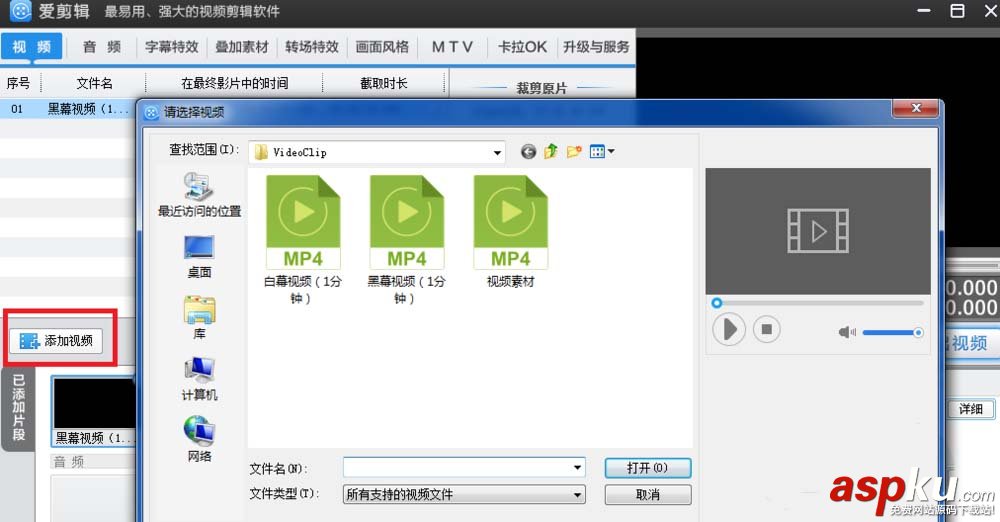Select the 黑幕视频 thumbnail in added clips
The width and height of the screenshot is (1000, 522).
pos(94,411)
